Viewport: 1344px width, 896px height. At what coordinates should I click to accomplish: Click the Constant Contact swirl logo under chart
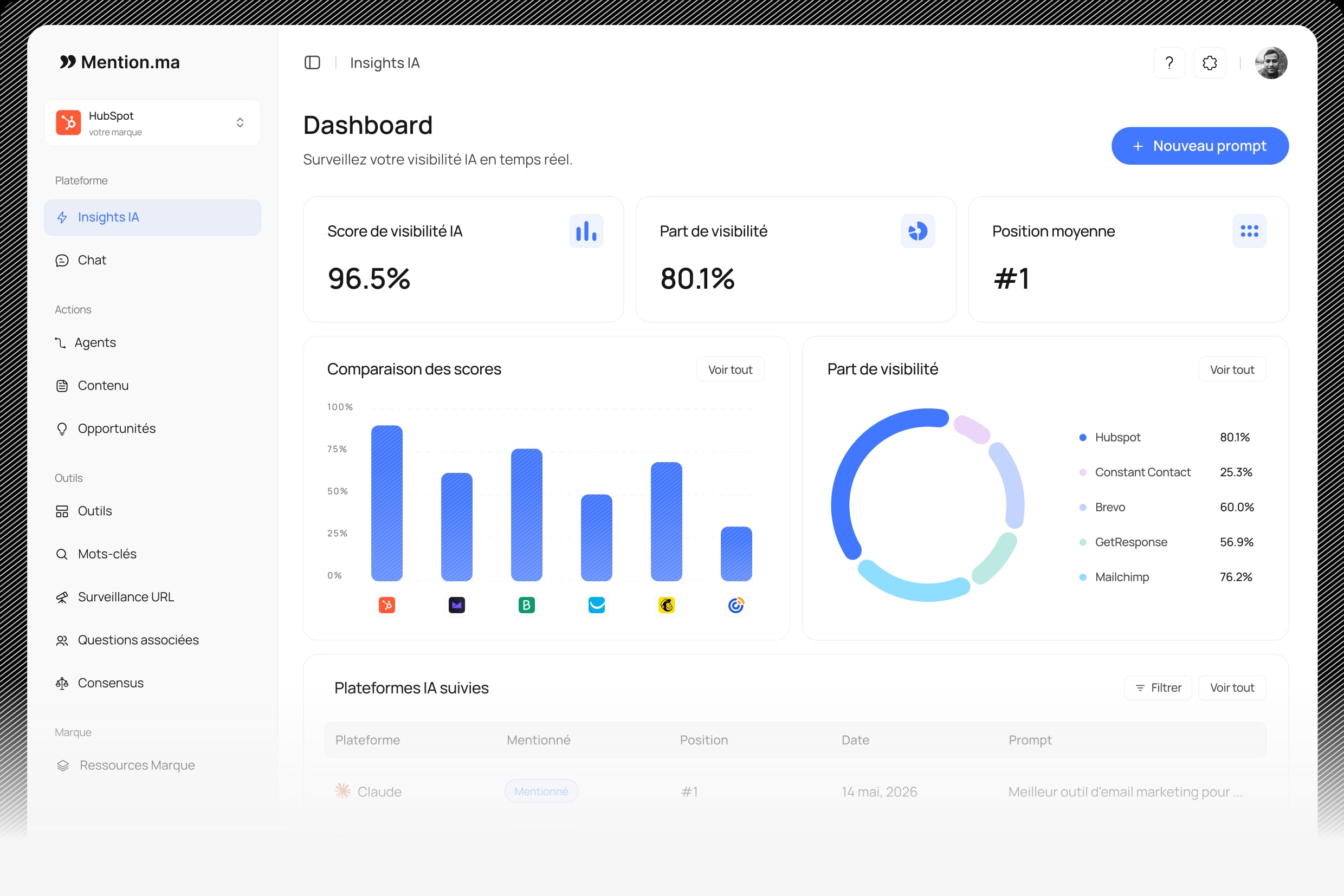coord(736,605)
